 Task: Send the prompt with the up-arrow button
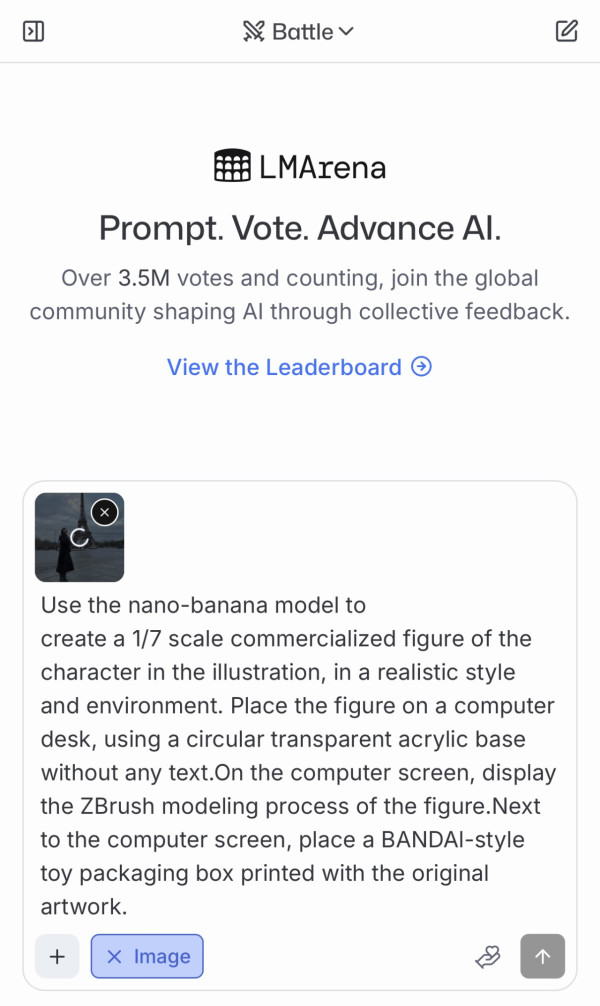click(542, 956)
